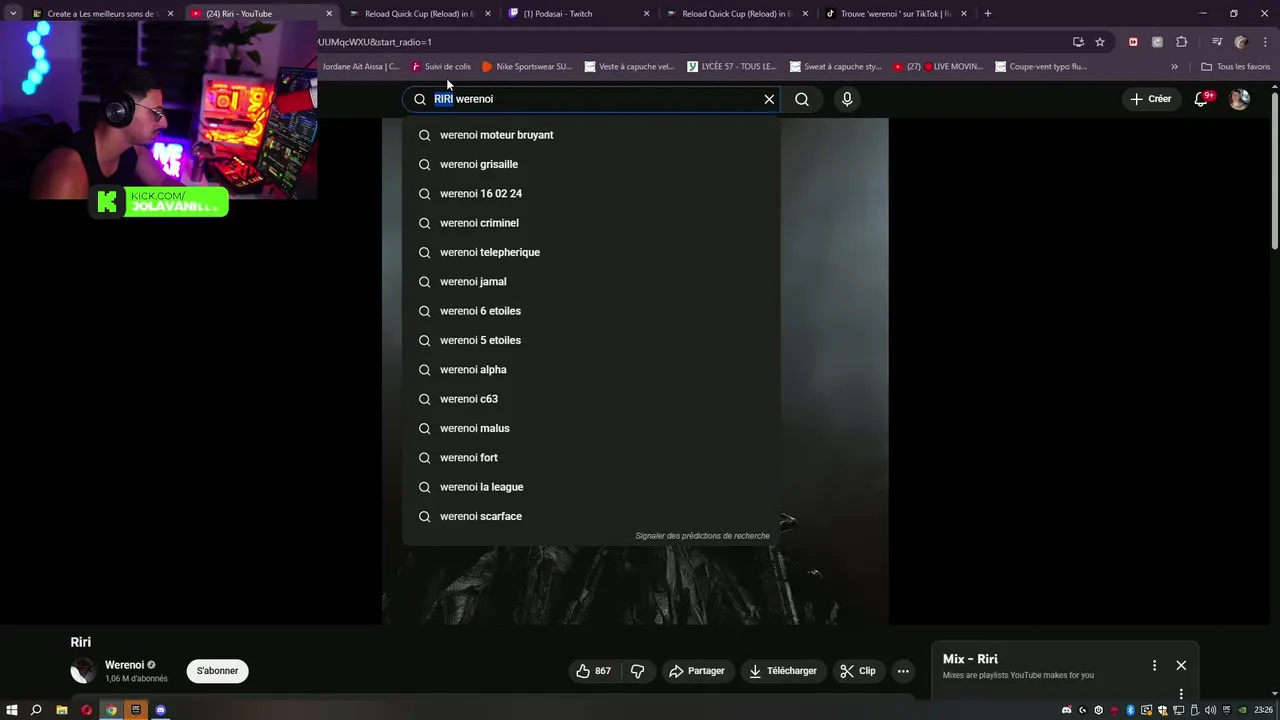1280x720 pixels.
Task: Select suggestion 'werenoi alpha'
Action: click(x=591, y=370)
